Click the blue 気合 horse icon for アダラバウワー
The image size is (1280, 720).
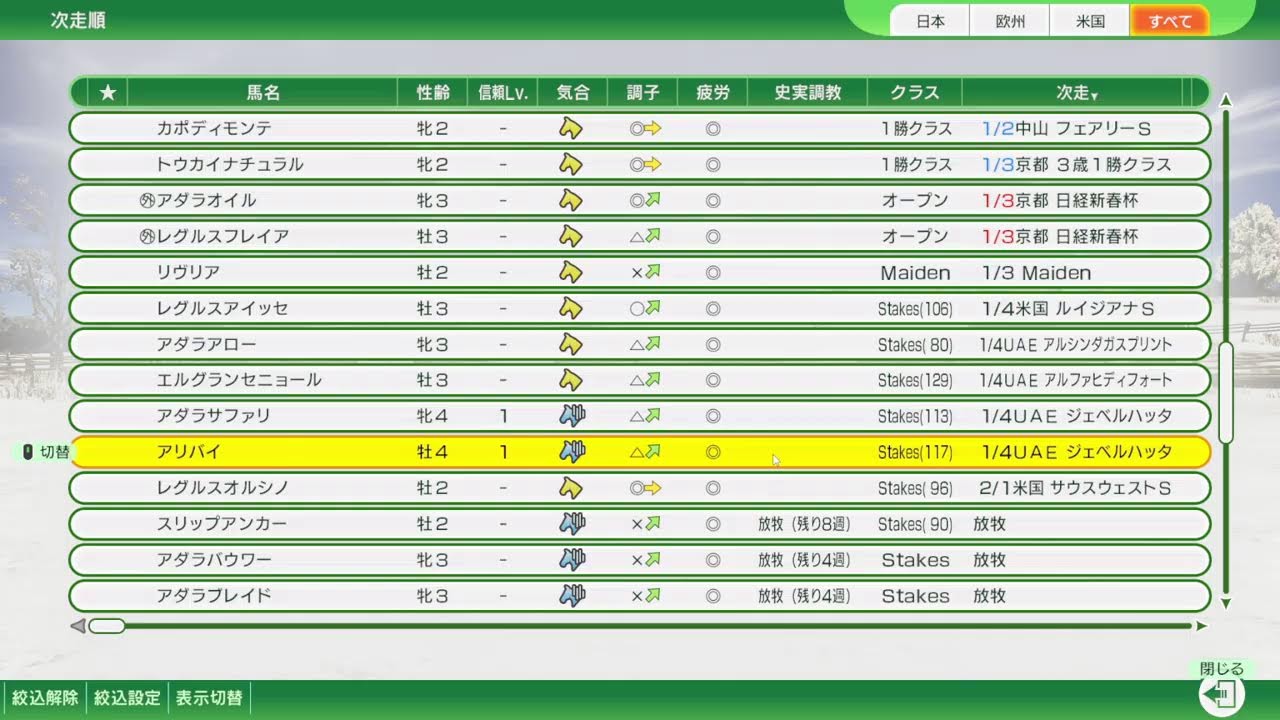(x=572, y=560)
